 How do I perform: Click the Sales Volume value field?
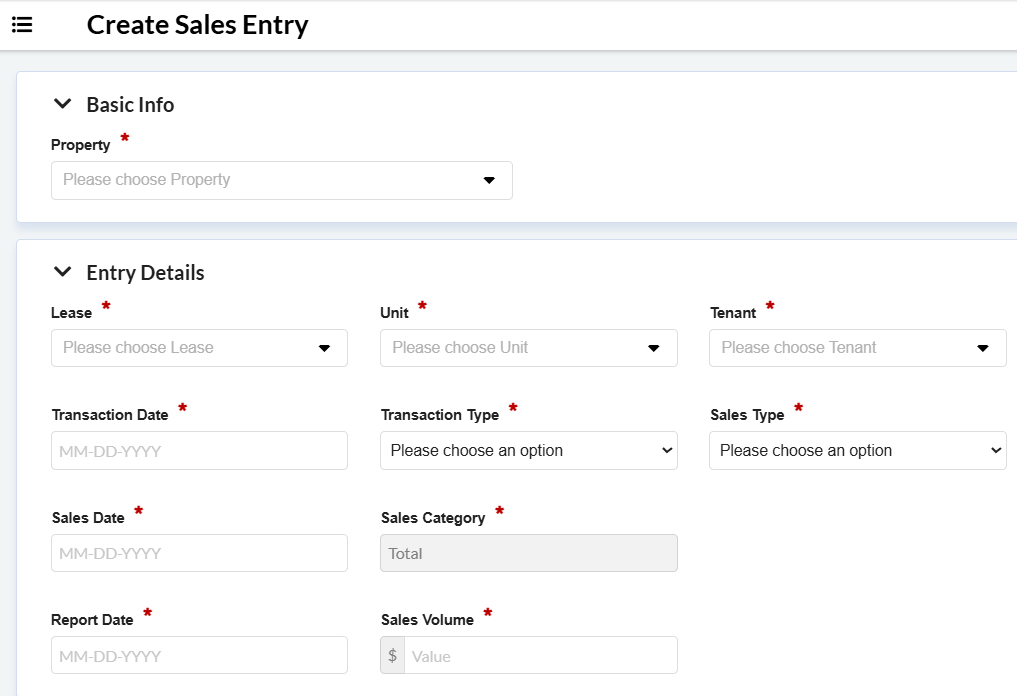pos(541,655)
